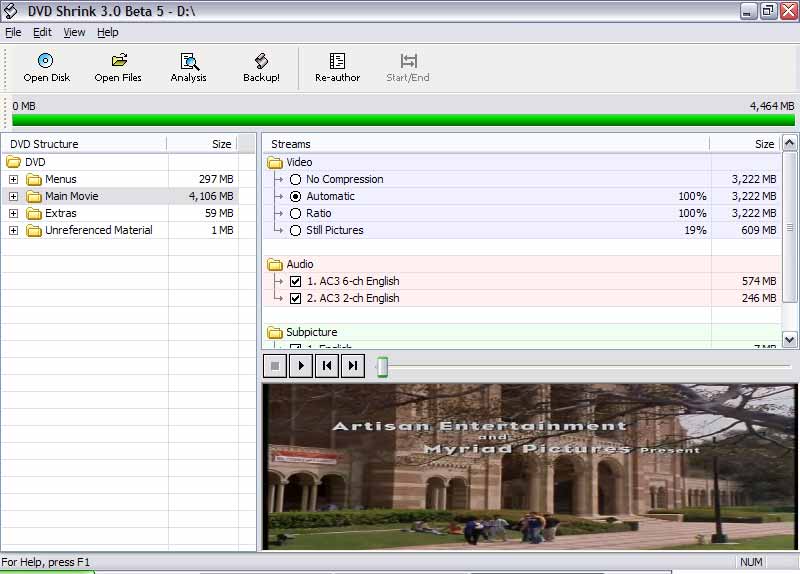This screenshot has width=800, height=574.
Task: Expand the Extras tree node
Action: [x=14, y=213]
